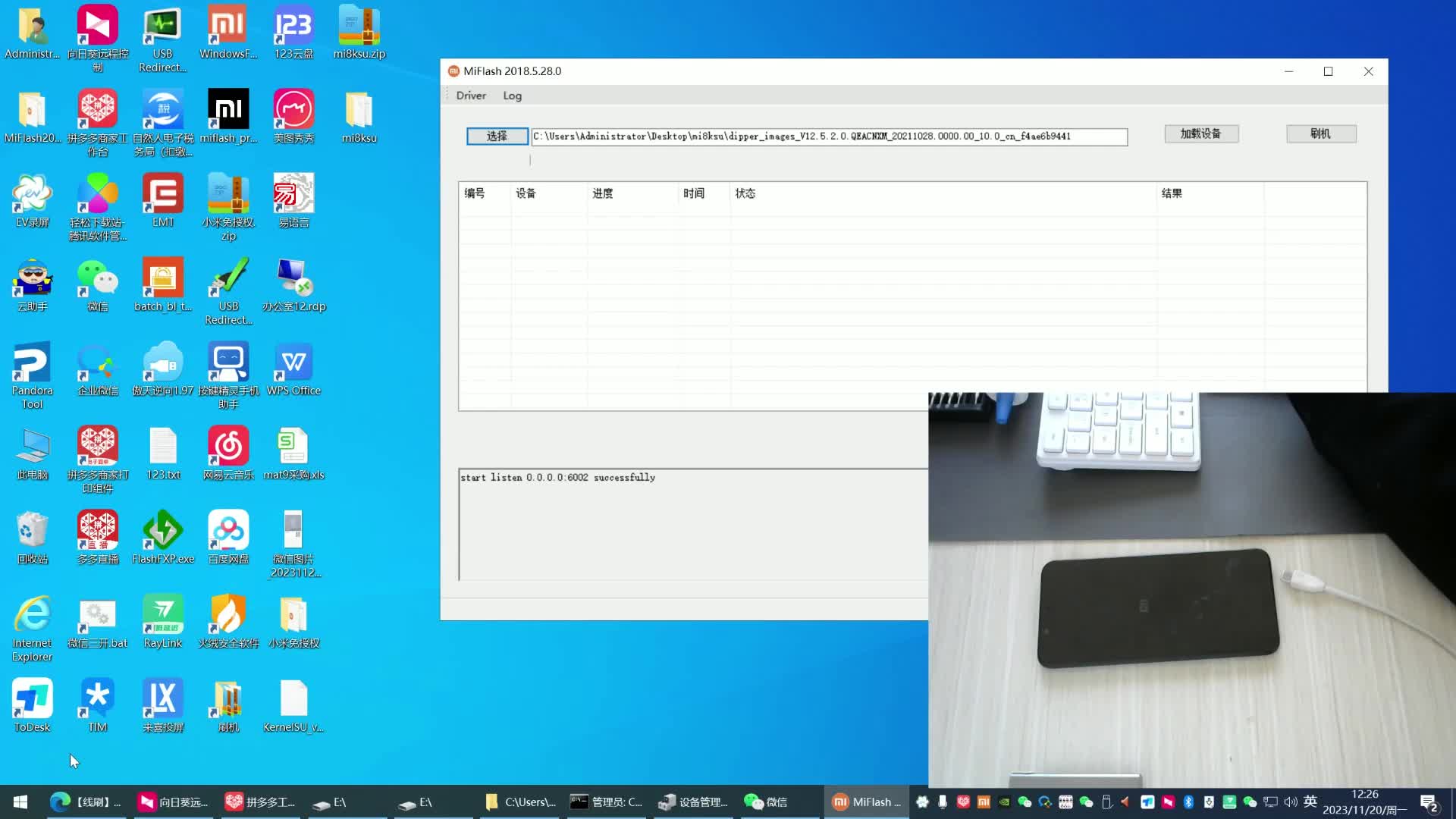The width and height of the screenshot is (1456, 819).
Task: Select the 微信三开.bat desktop file
Action: pyautogui.click(x=98, y=622)
